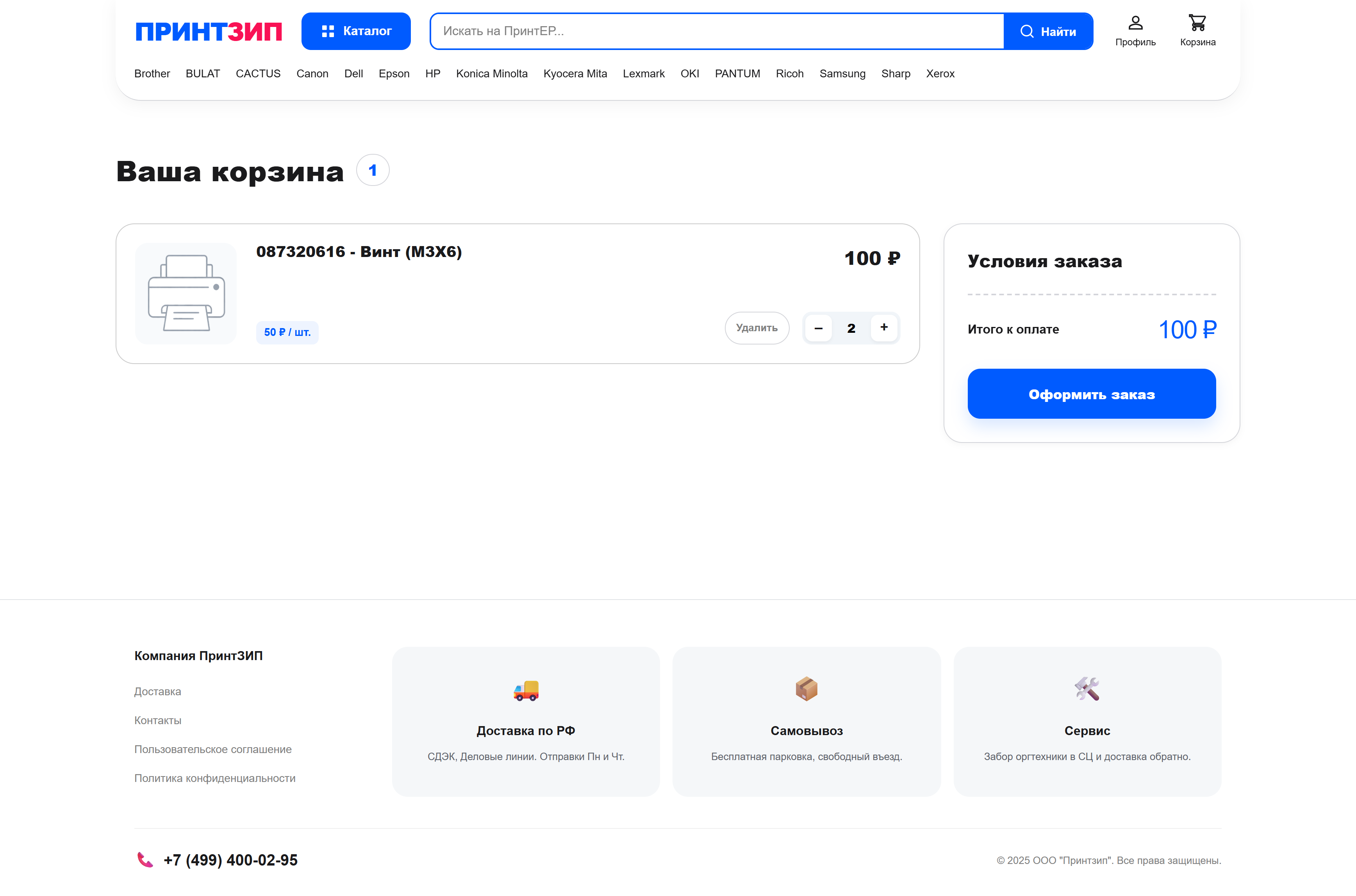Open product 087320616 Винт (М3Х6) title
The width and height of the screenshot is (1356, 896).
pos(359,252)
